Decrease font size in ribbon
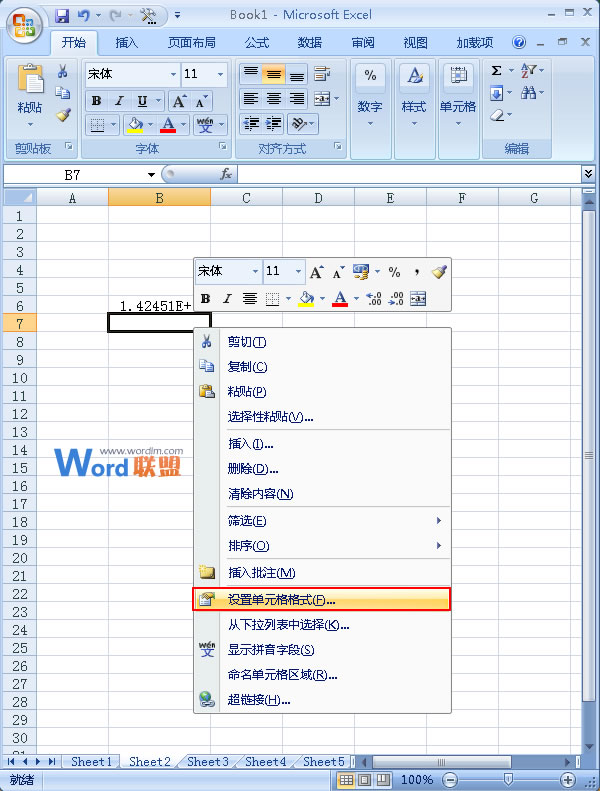The image size is (600, 791). tap(201, 102)
